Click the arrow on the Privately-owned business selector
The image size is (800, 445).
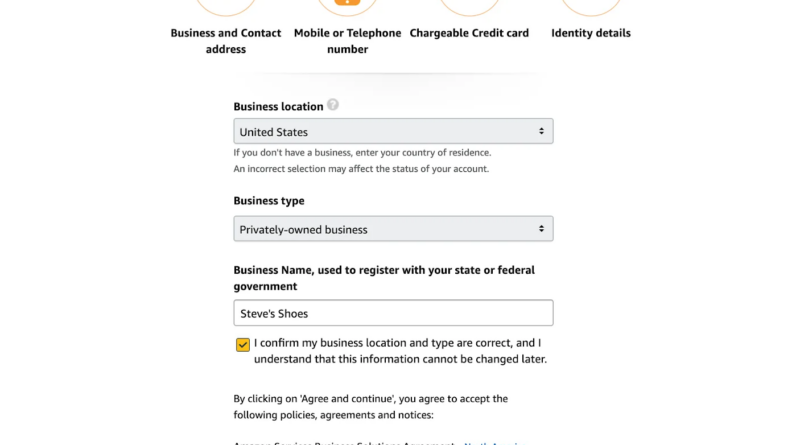pyautogui.click(x=541, y=229)
